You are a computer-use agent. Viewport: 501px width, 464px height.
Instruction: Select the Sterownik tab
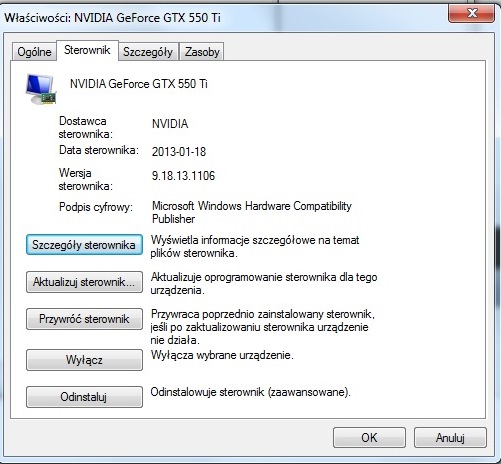click(x=87, y=50)
